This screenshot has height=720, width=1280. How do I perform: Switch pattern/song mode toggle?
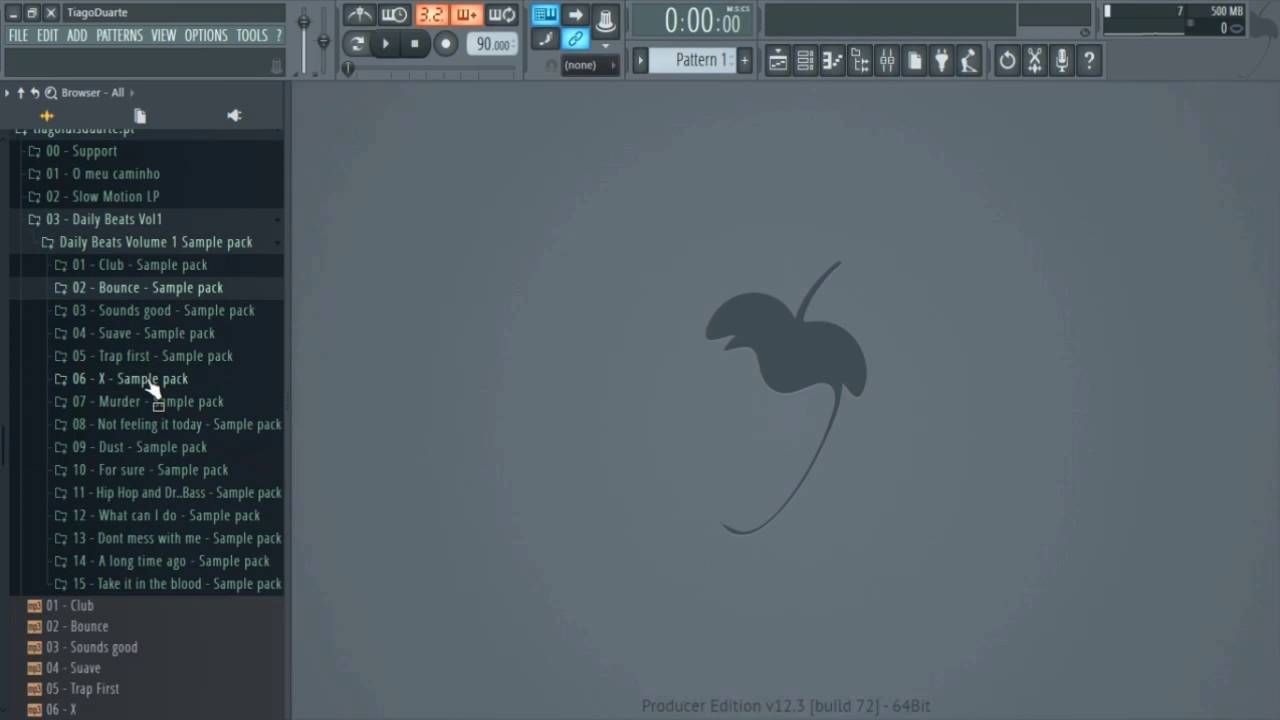[357, 43]
